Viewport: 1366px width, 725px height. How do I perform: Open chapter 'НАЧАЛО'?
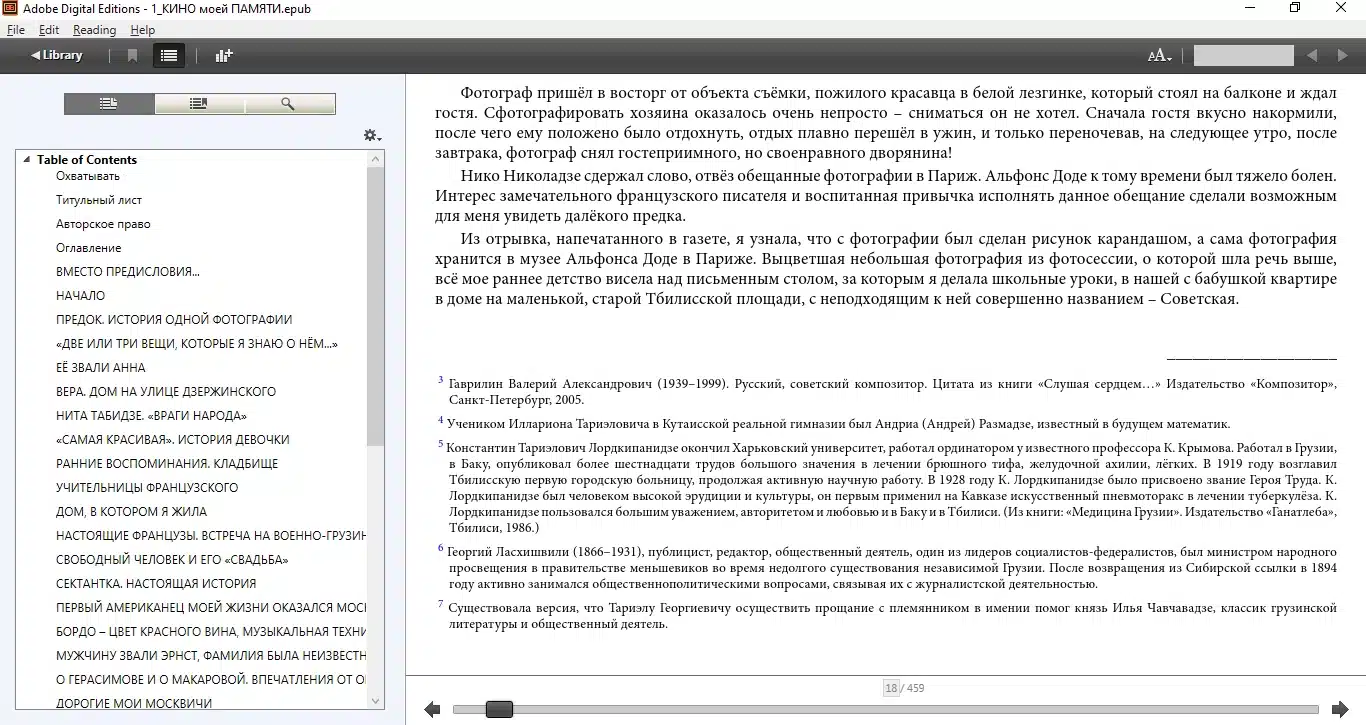point(80,296)
